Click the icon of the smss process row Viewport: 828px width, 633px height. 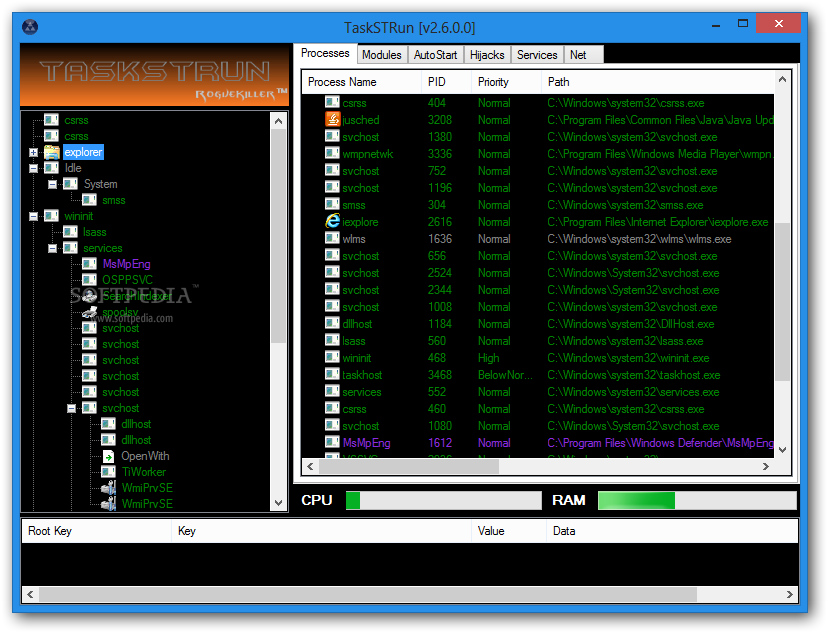(332, 204)
